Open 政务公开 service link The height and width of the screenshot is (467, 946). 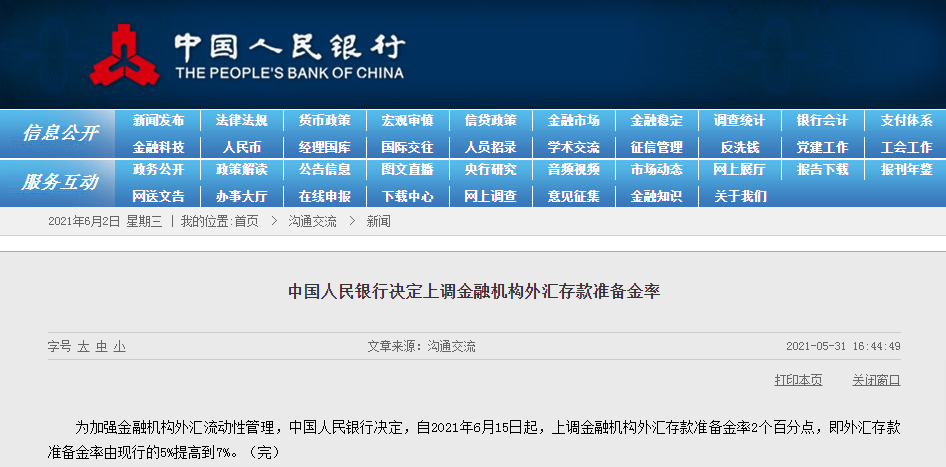coord(158,170)
